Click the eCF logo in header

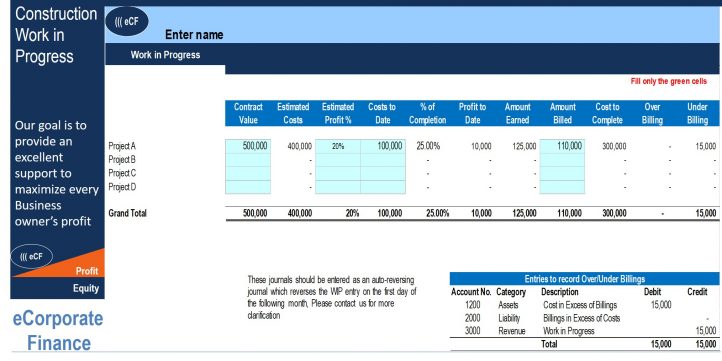[127, 21]
